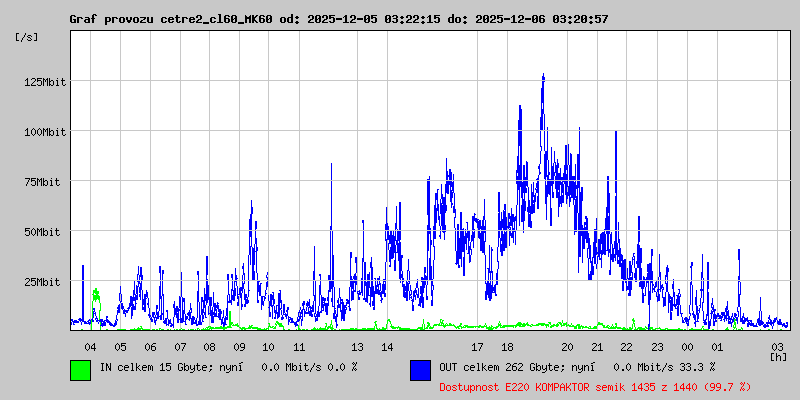800x400 pixels.
Task: Click the blue OUT legend swatch
Action: pos(420,369)
